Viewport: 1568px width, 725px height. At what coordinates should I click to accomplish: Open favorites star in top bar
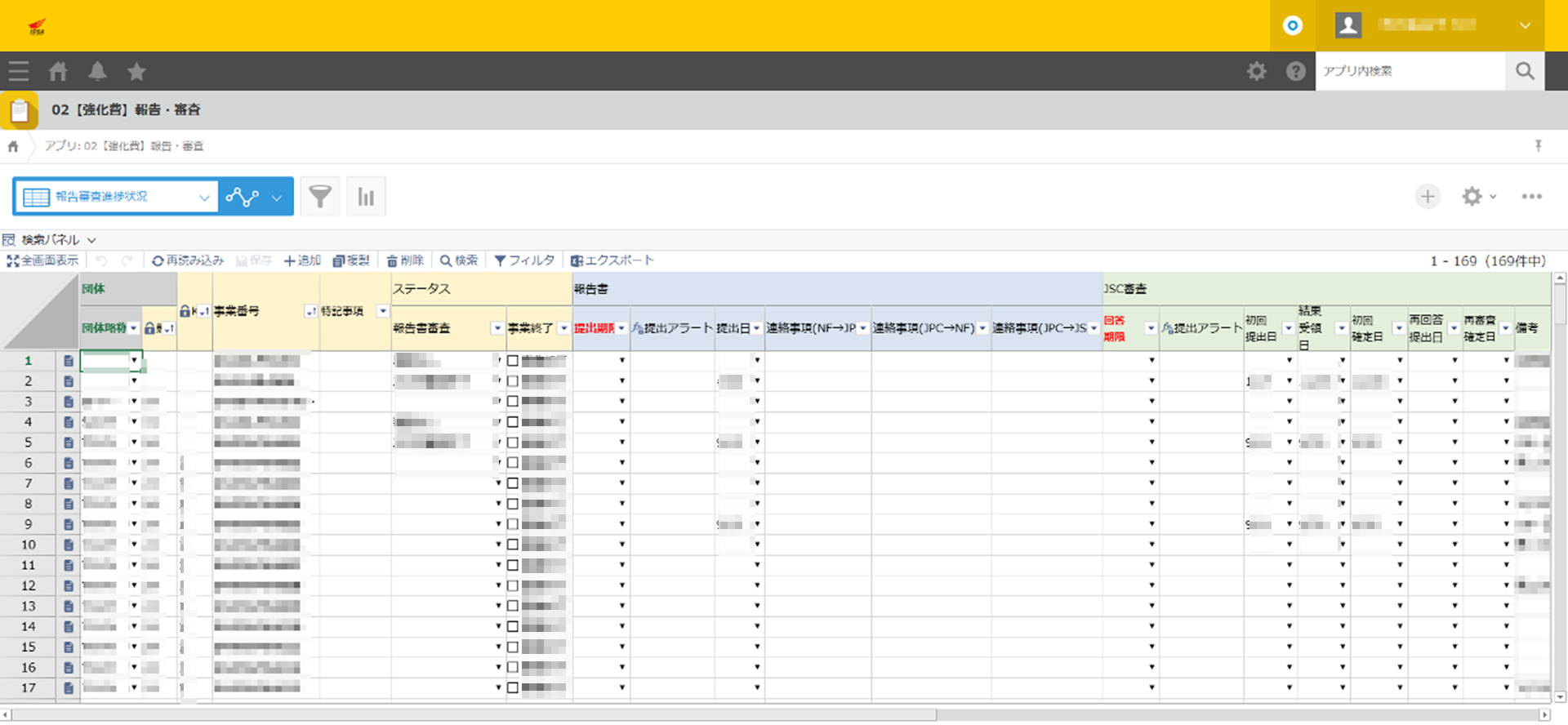tap(136, 72)
